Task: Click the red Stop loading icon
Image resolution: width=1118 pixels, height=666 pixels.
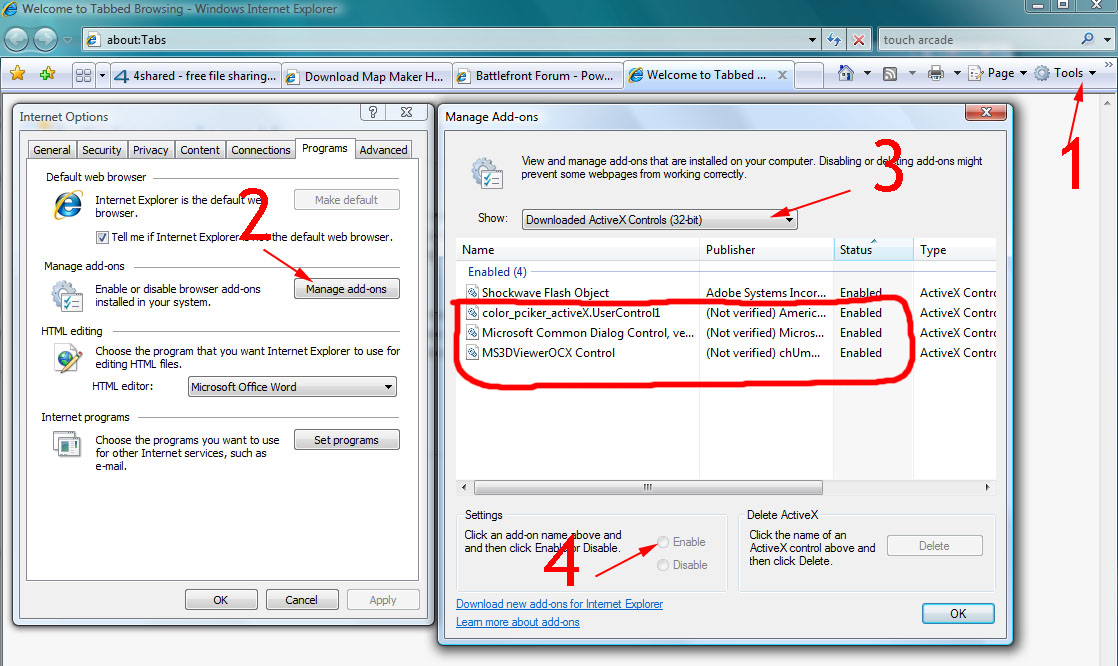Action: point(859,40)
